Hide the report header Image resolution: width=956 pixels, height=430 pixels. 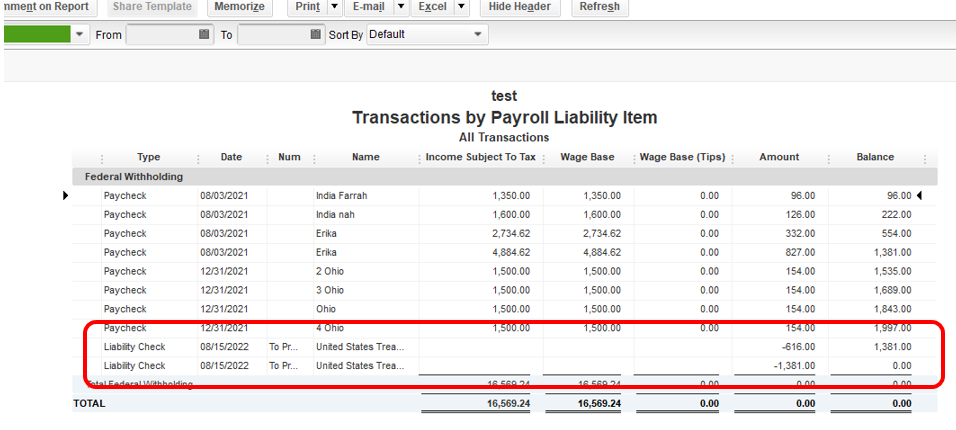520,7
